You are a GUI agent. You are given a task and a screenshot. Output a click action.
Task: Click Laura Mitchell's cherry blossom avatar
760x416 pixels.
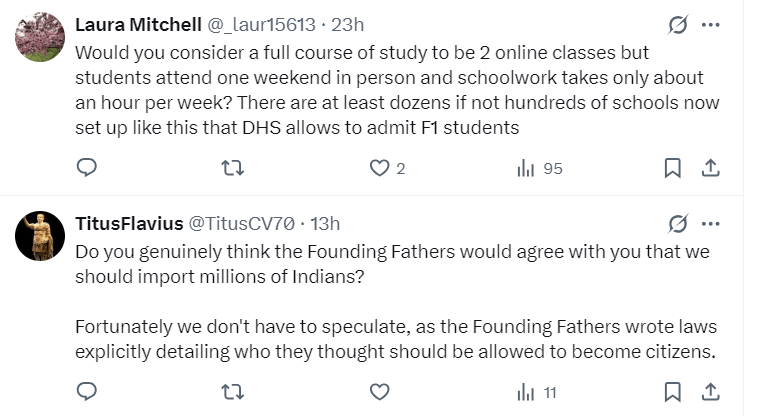(x=41, y=36)
